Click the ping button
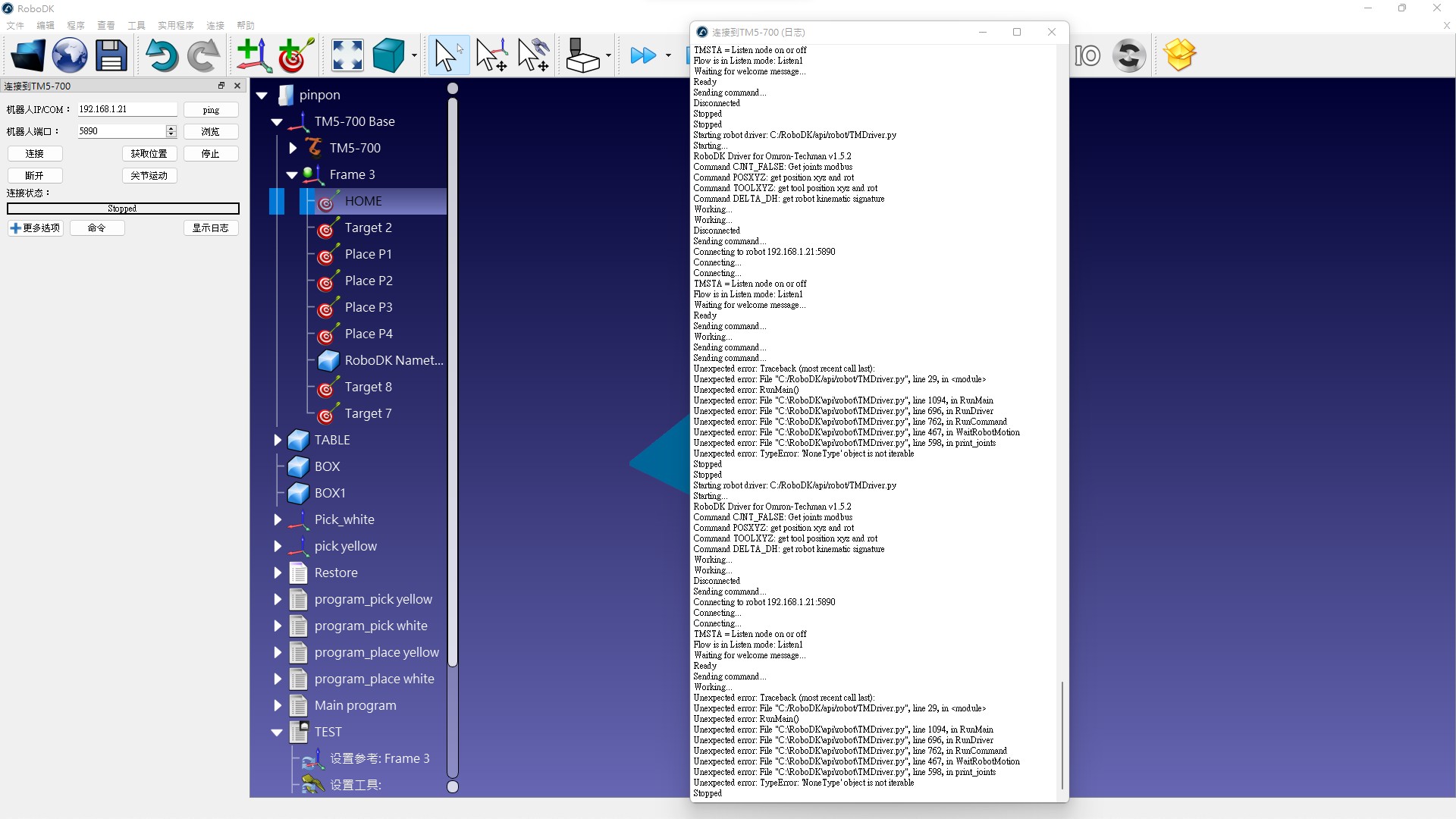This screenshot has height=819, width=1456. [211, 110]
